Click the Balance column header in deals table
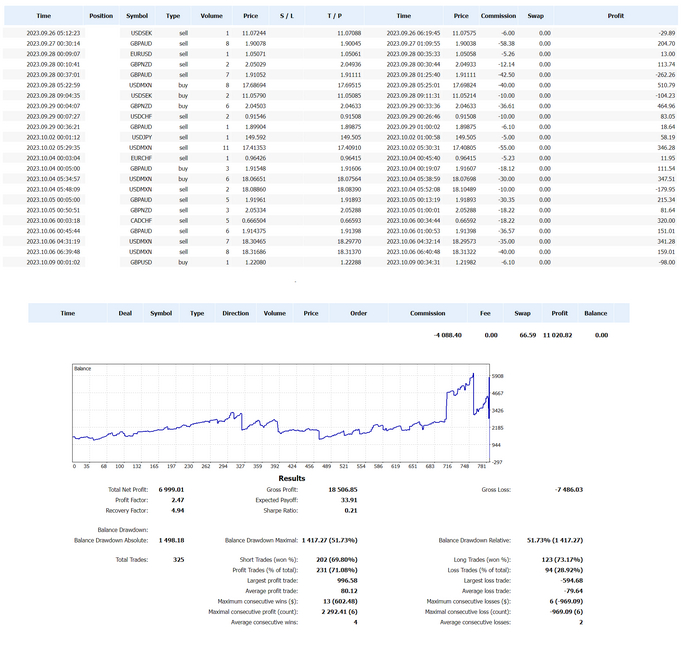 point(596,313)
